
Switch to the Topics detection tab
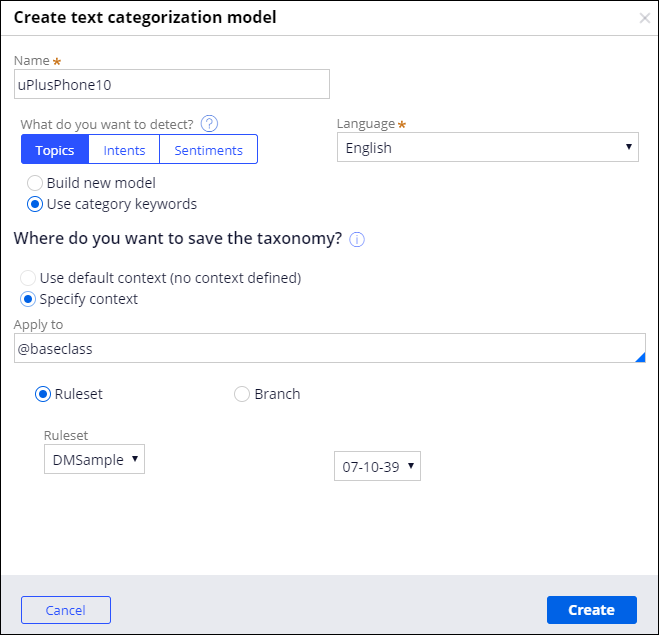(55, 150)
